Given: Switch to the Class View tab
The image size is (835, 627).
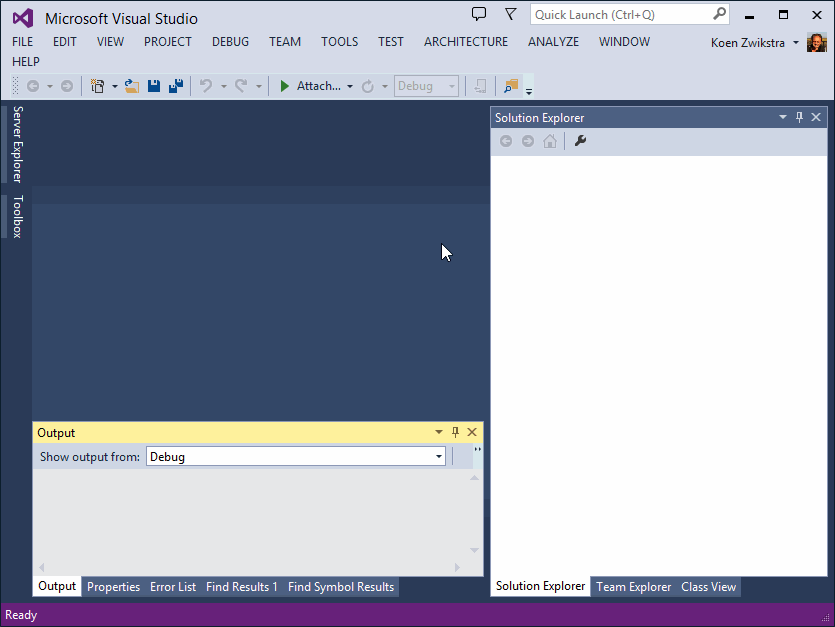Looking at the screenshot, I should pos(709,587).
